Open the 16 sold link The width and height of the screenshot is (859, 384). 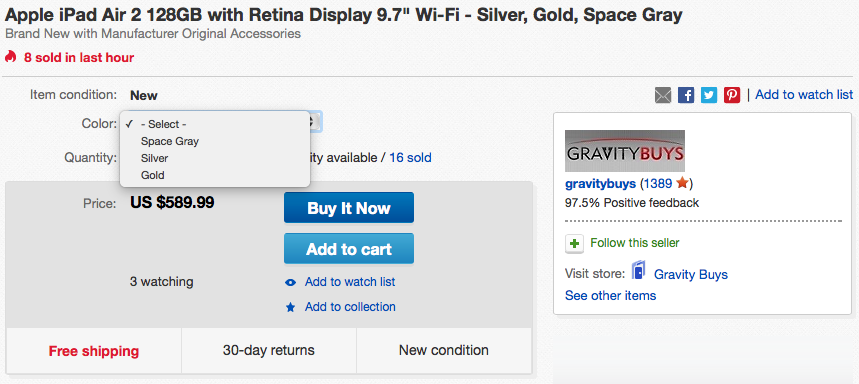click(x=410, y=158)
